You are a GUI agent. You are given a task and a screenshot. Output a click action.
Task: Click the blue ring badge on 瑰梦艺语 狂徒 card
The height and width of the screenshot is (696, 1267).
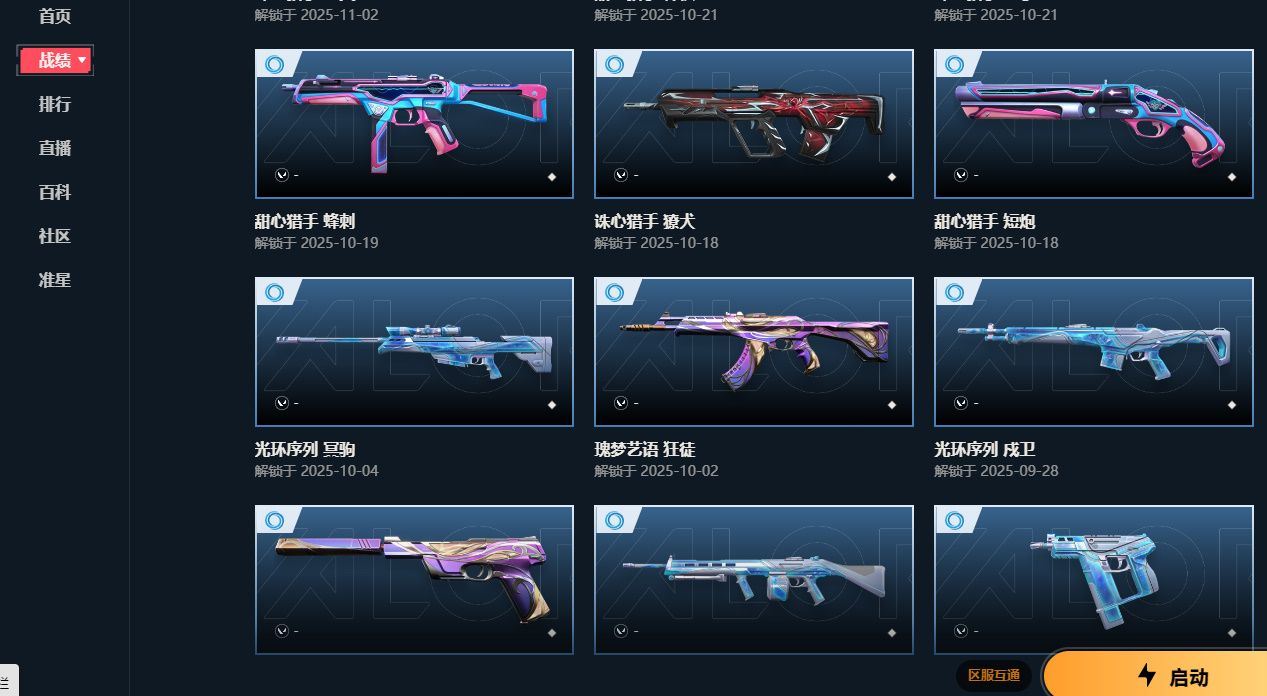(614, 292)
